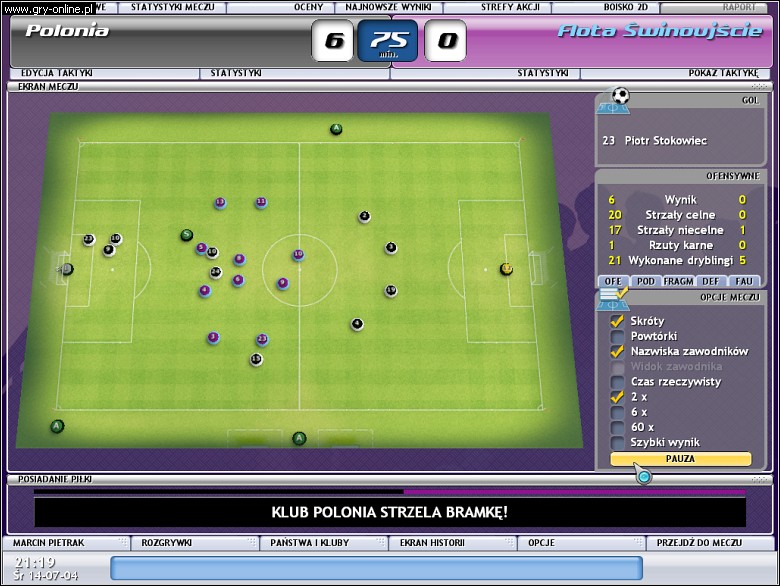780x586 pixels.
Task: Click grip dots on EKRAN MECZU header
Action: 760,87
